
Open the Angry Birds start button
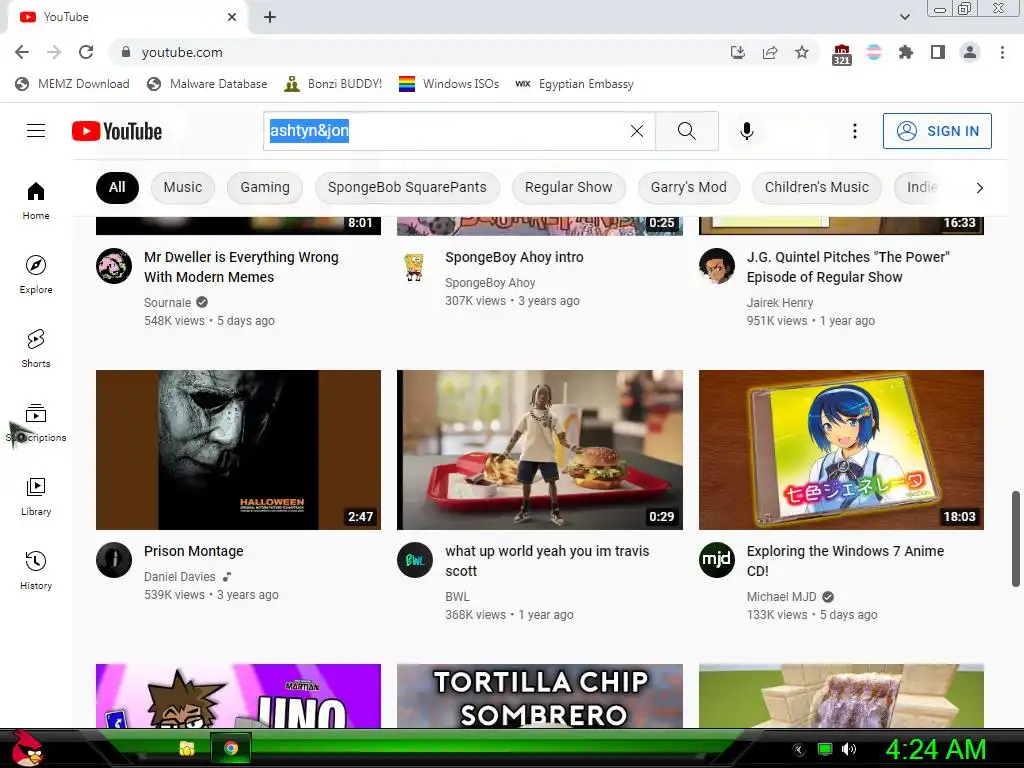point(27,748)
